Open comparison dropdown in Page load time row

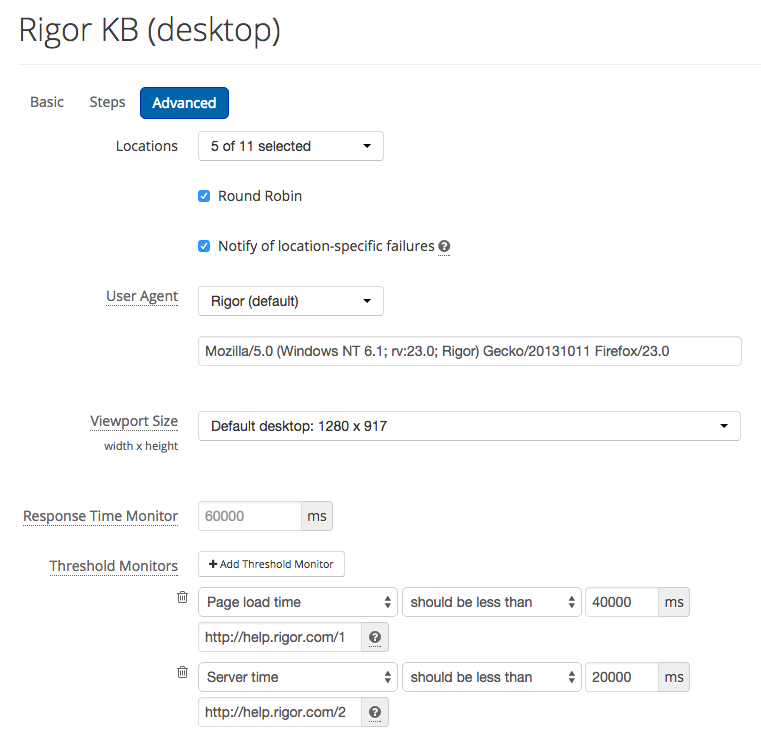pos(492,602)
